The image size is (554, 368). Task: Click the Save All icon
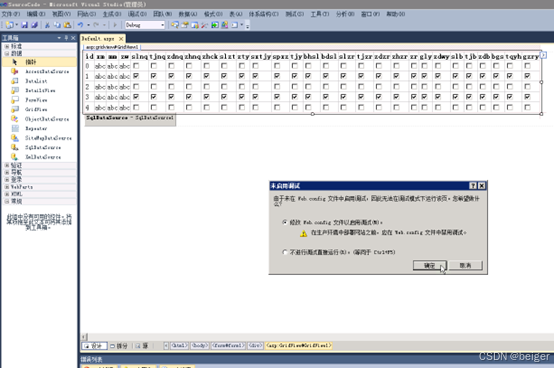(x=34, y=25)
